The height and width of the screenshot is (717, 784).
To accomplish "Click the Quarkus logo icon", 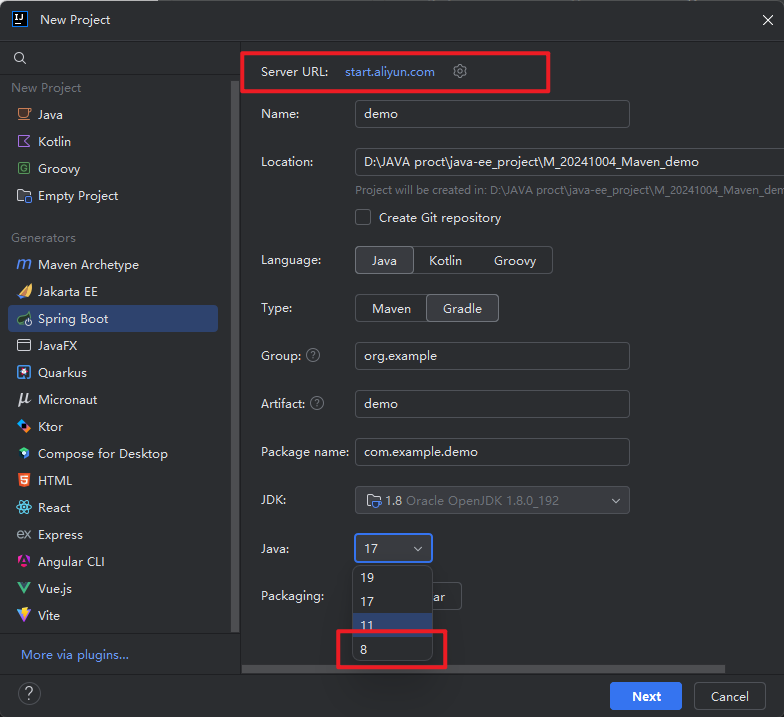I will coord(24,372).
